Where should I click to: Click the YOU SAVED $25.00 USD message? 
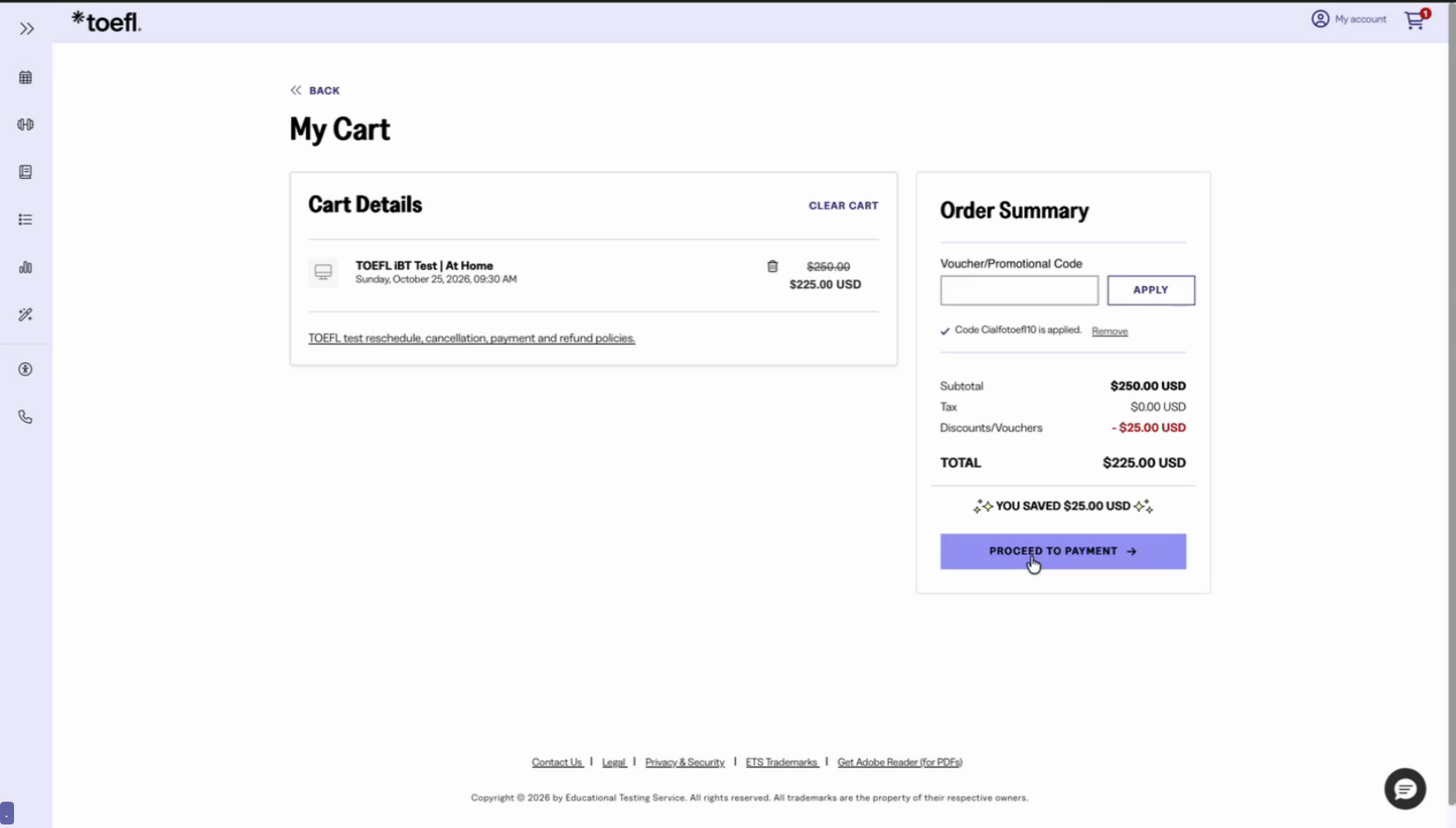1063,506
